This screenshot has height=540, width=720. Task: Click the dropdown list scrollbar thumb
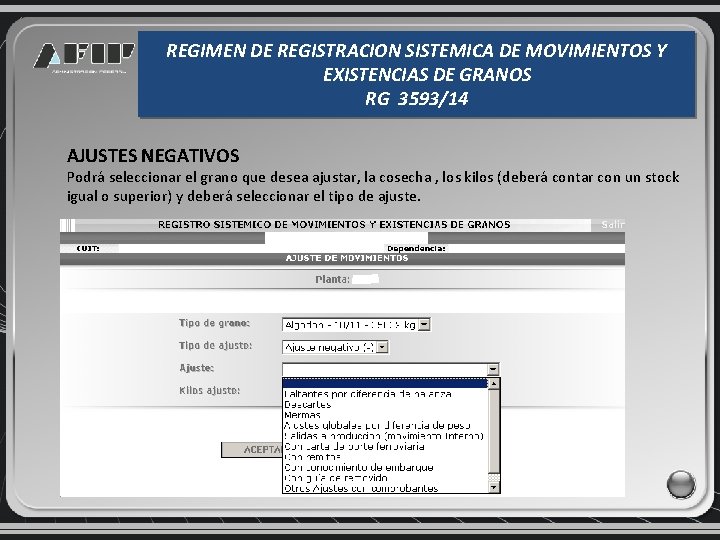[494, 432]
